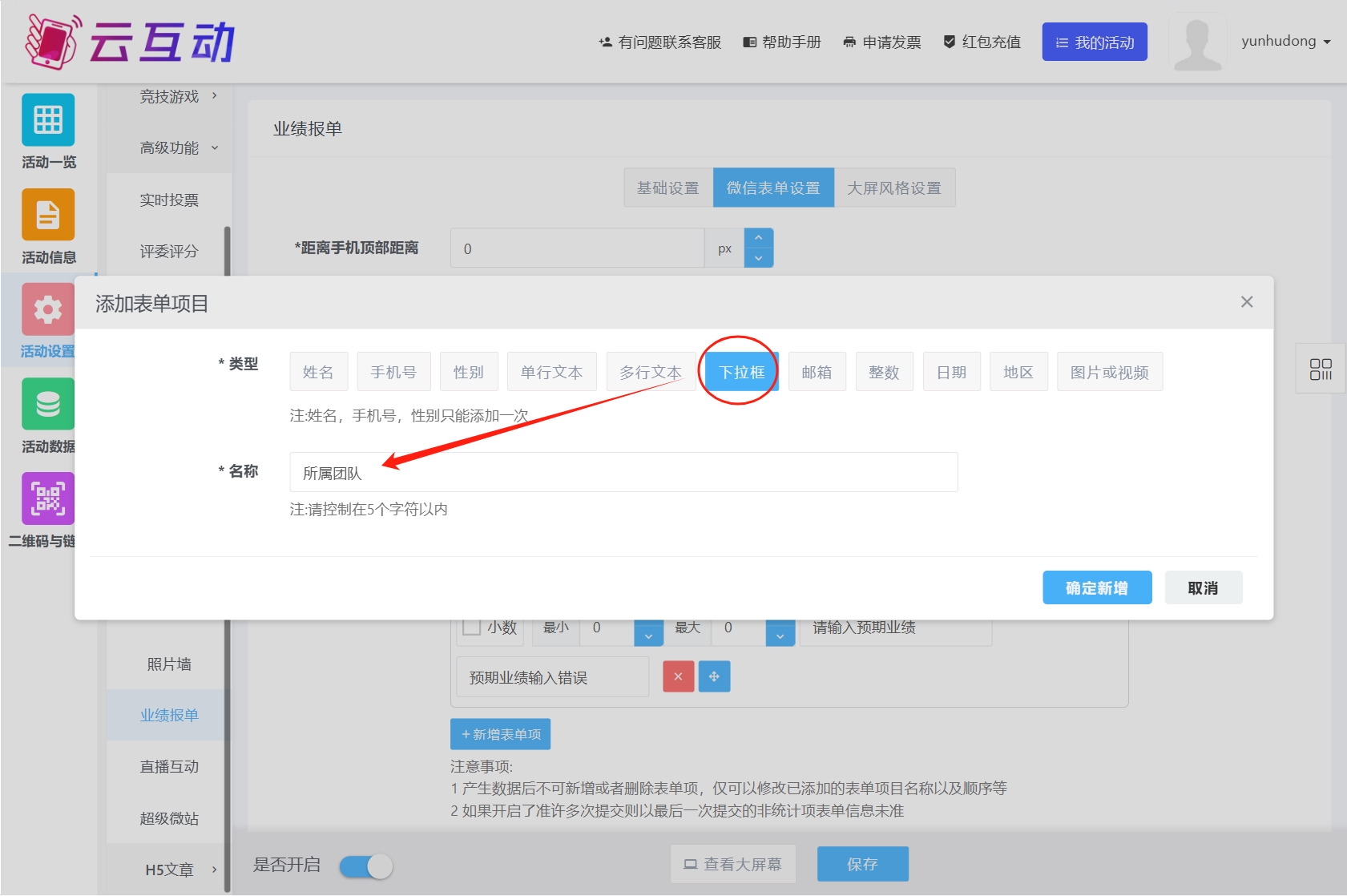Choose the 整数 field type
This screenshot has height=896, width=1347.
(x=885, y=372)
